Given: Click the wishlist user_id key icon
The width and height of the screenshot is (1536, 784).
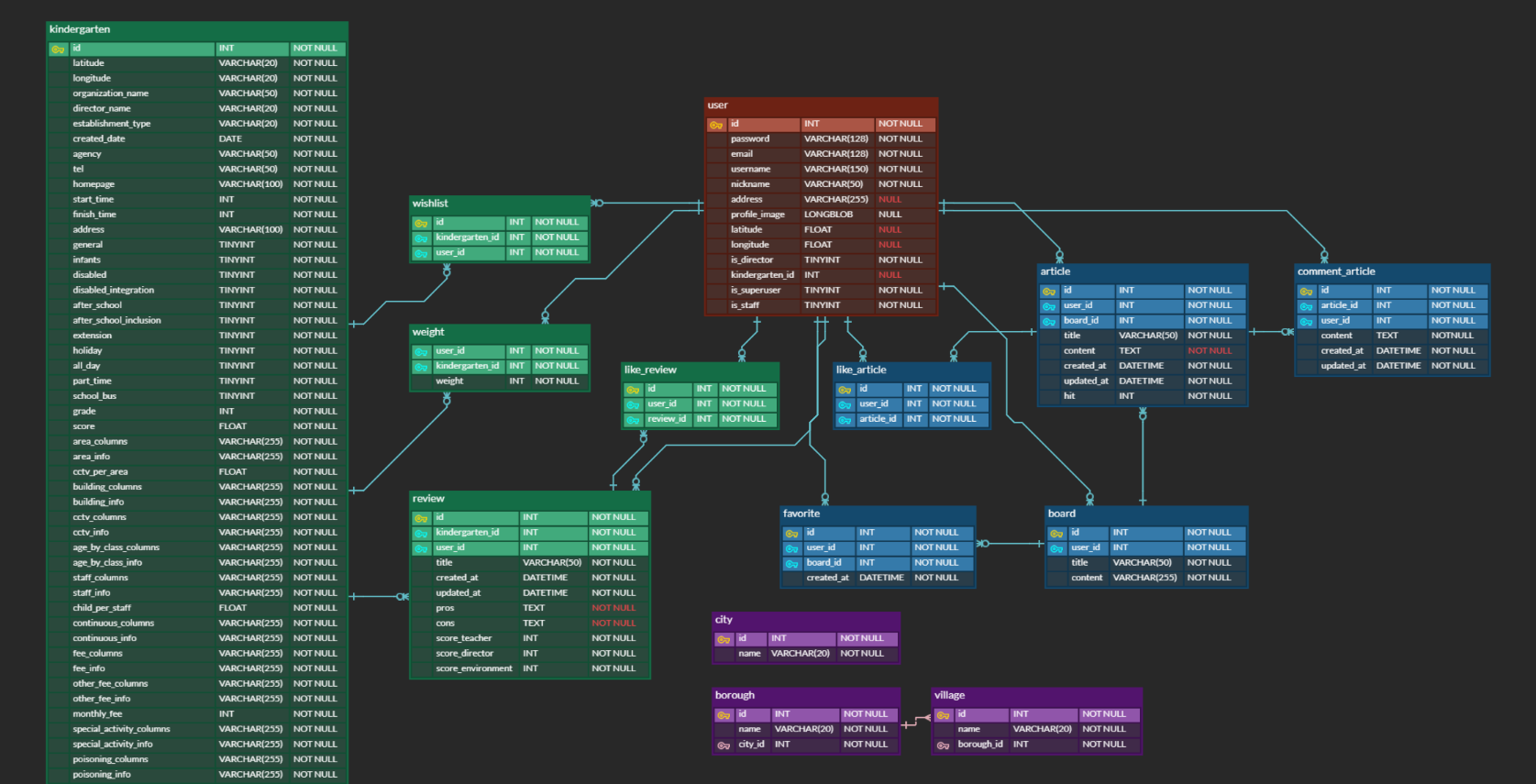Looking at the screenshot, I should pos(421,253).
